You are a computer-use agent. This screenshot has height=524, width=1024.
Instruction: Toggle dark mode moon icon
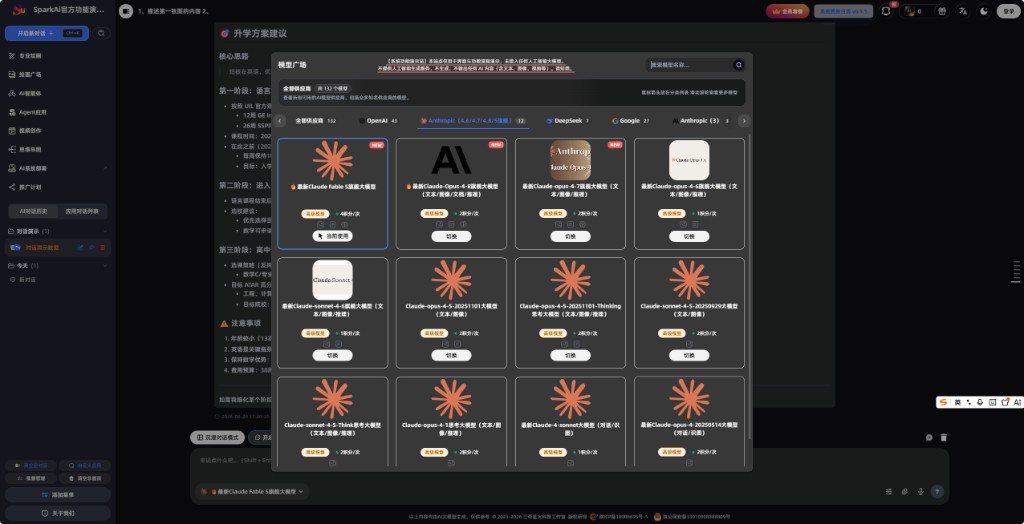[984, 11]
